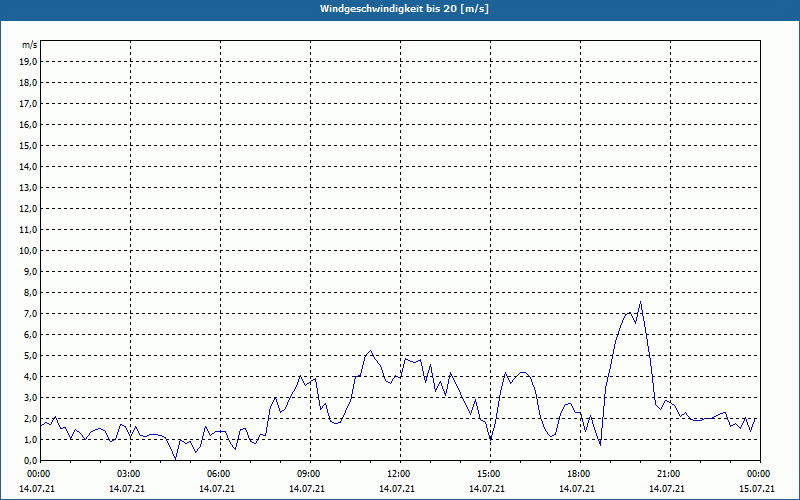
Task: Select the "4,0" y-axis value
Action: [x=30, y=376]
